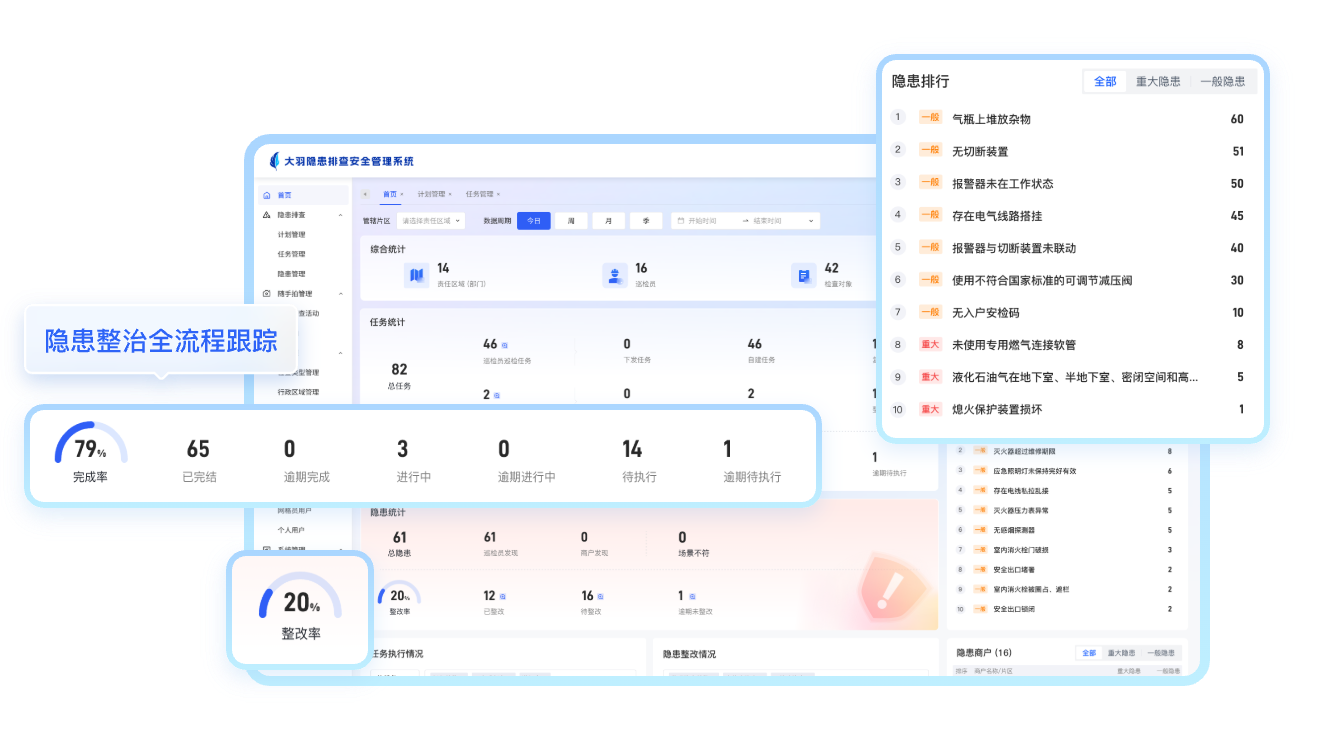Click ranking row 存在电气线路搭挂

point(1068,216)
